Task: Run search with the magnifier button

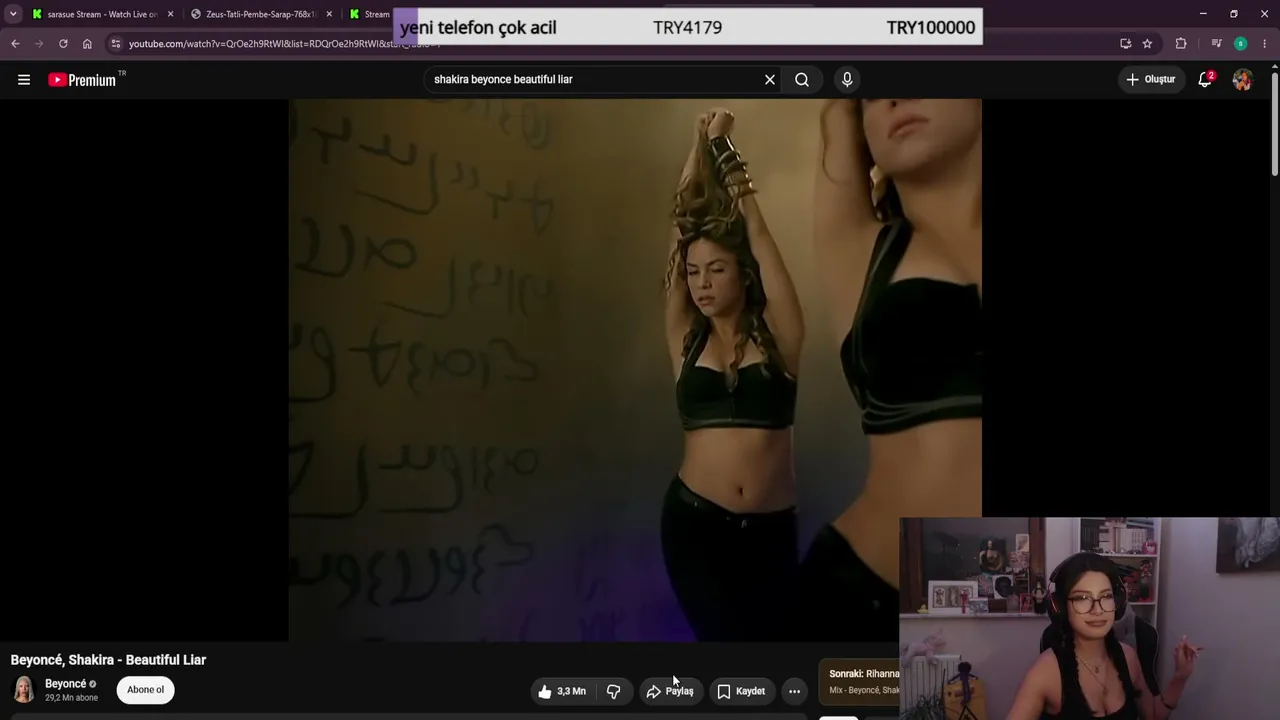Action: coord(802,80)
